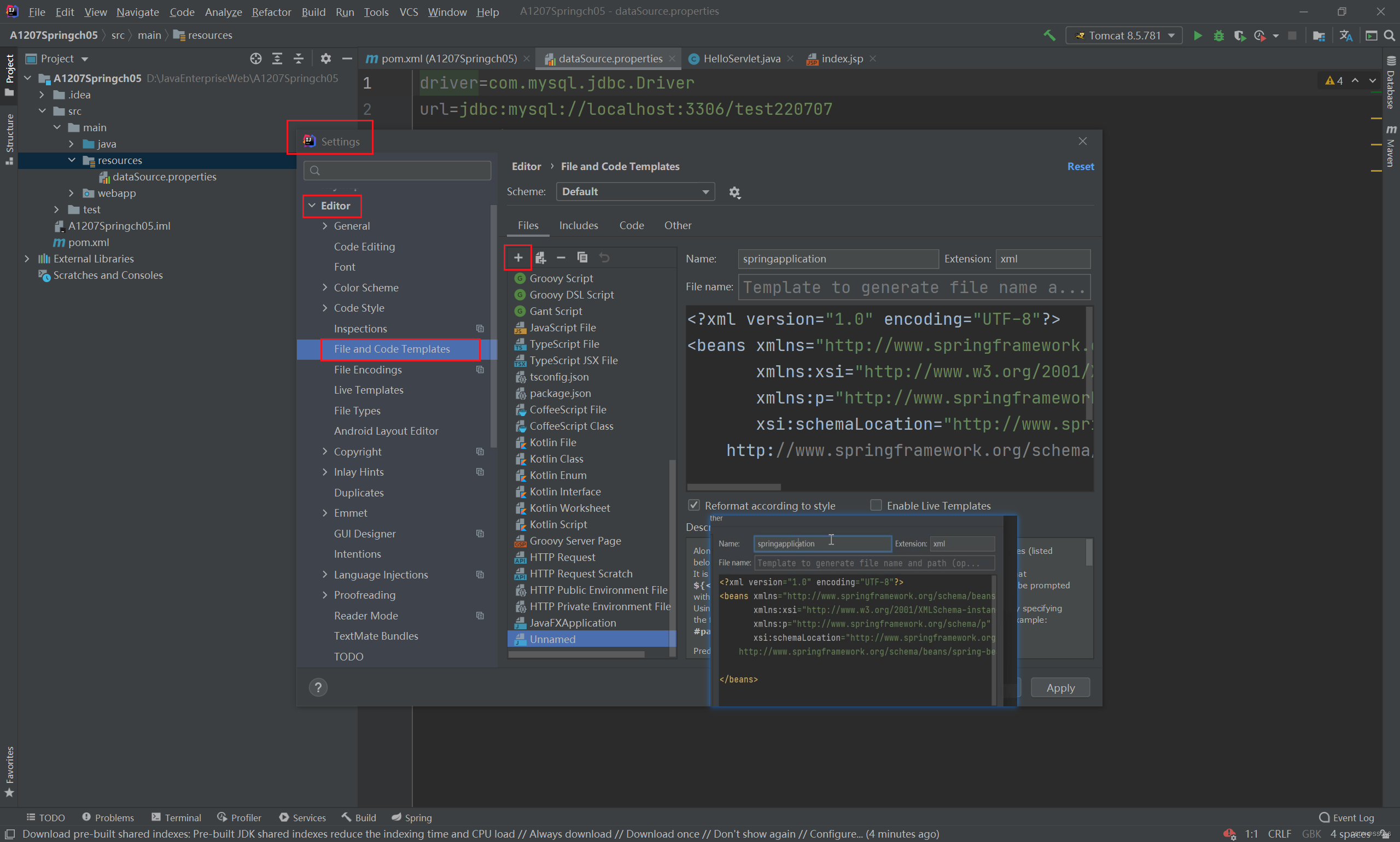The height and width of the screenshot is (842, 1400).
Task: Expand the java folder in the Project tree
Action: 72,144
